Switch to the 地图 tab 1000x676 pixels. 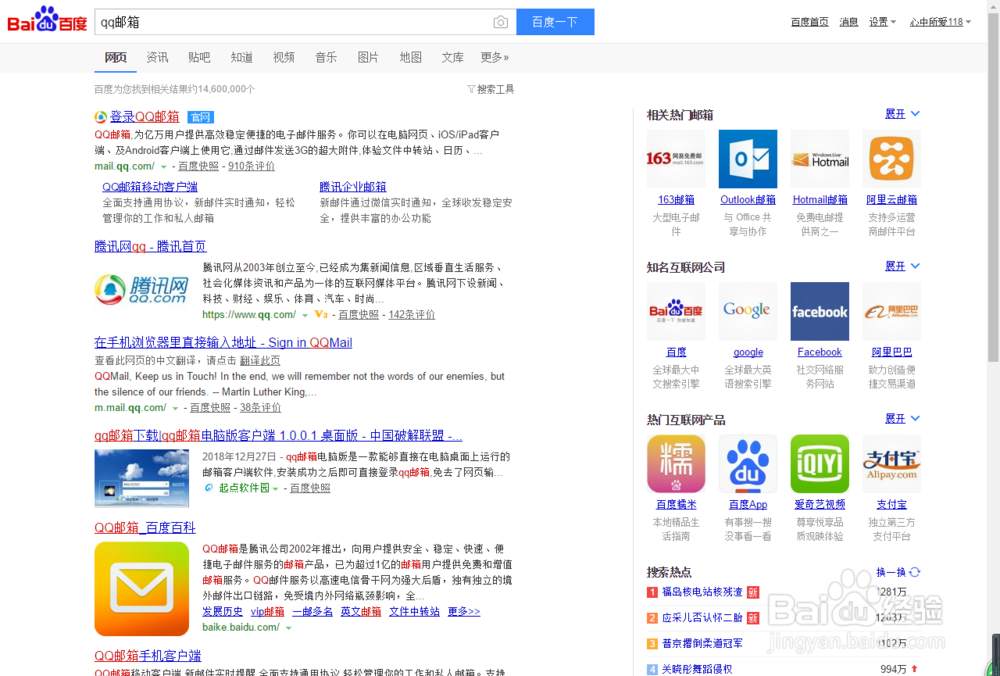click(x=411, y=57)
